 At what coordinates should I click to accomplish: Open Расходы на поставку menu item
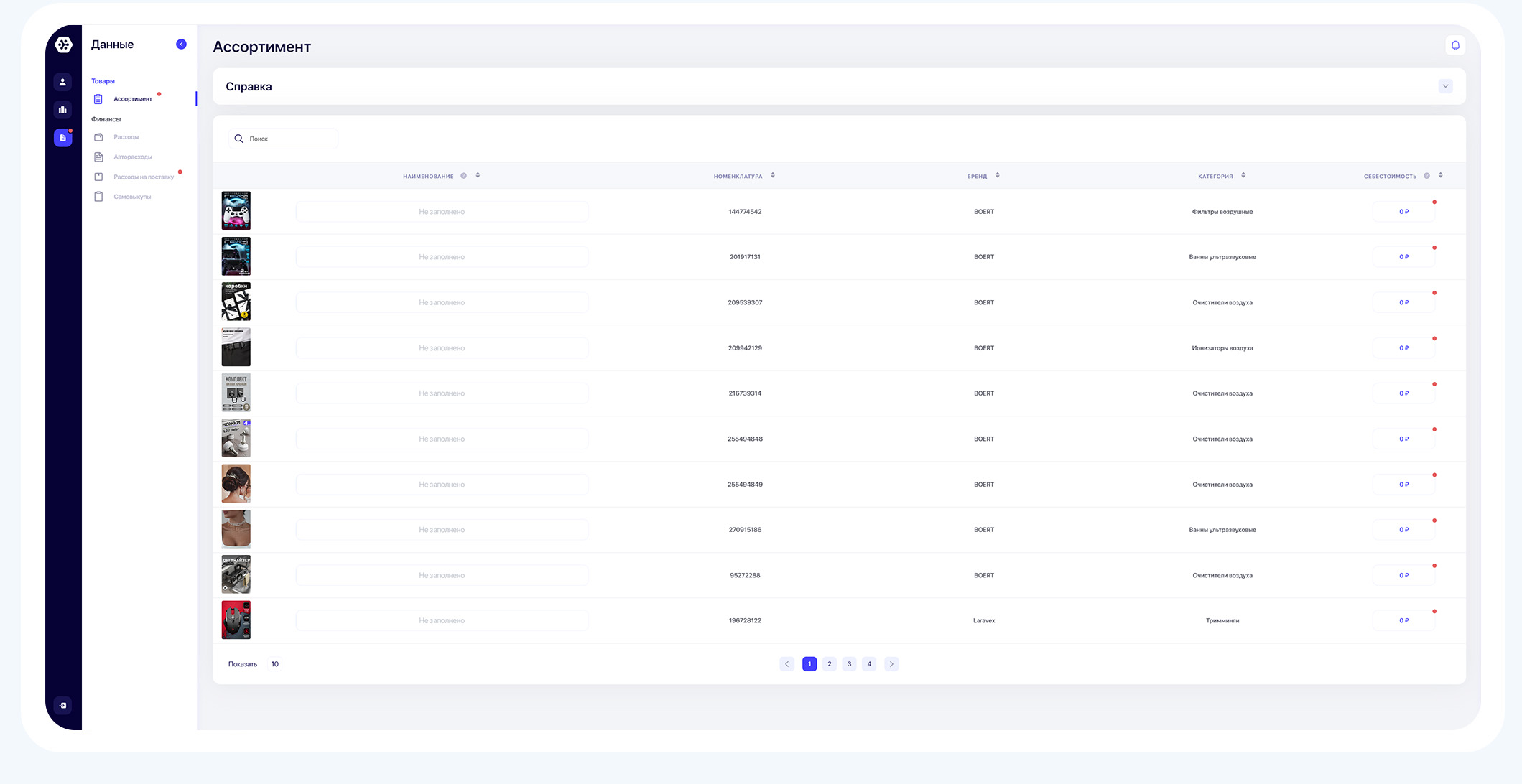point(144,177)
